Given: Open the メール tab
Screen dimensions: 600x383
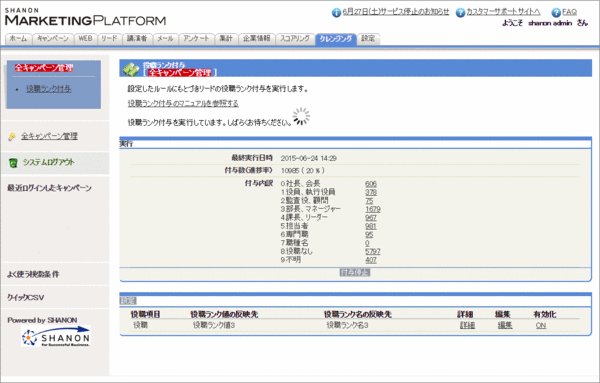Looking at the screenshot, I should [165, 39].
